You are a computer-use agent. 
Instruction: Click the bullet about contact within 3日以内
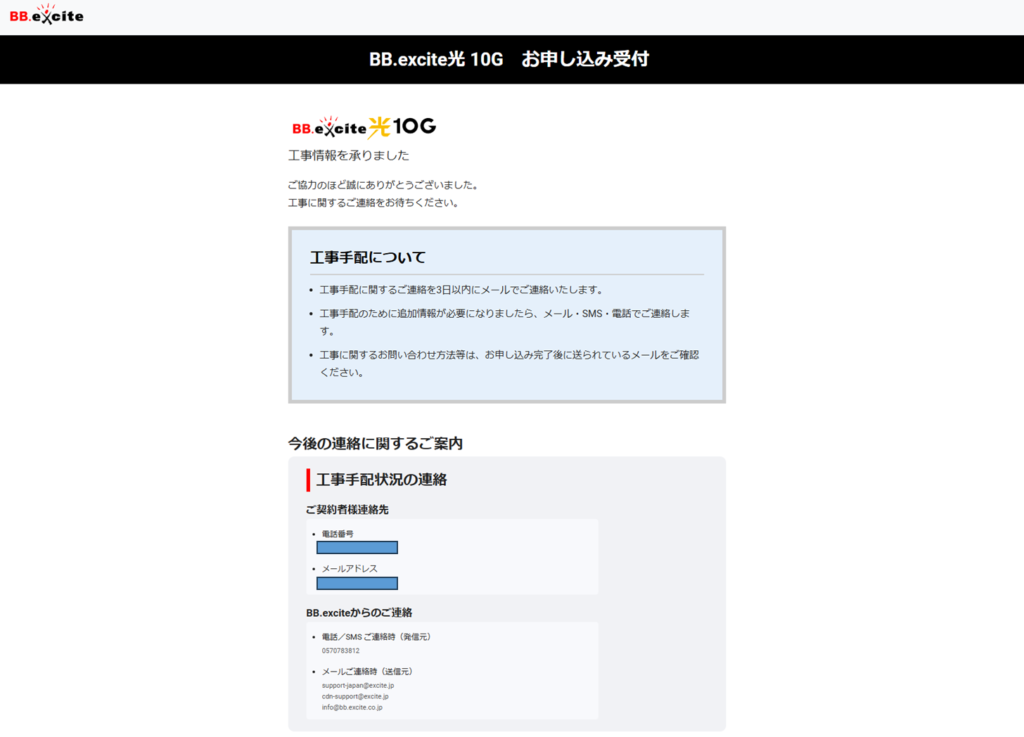(x=461, y=290)
